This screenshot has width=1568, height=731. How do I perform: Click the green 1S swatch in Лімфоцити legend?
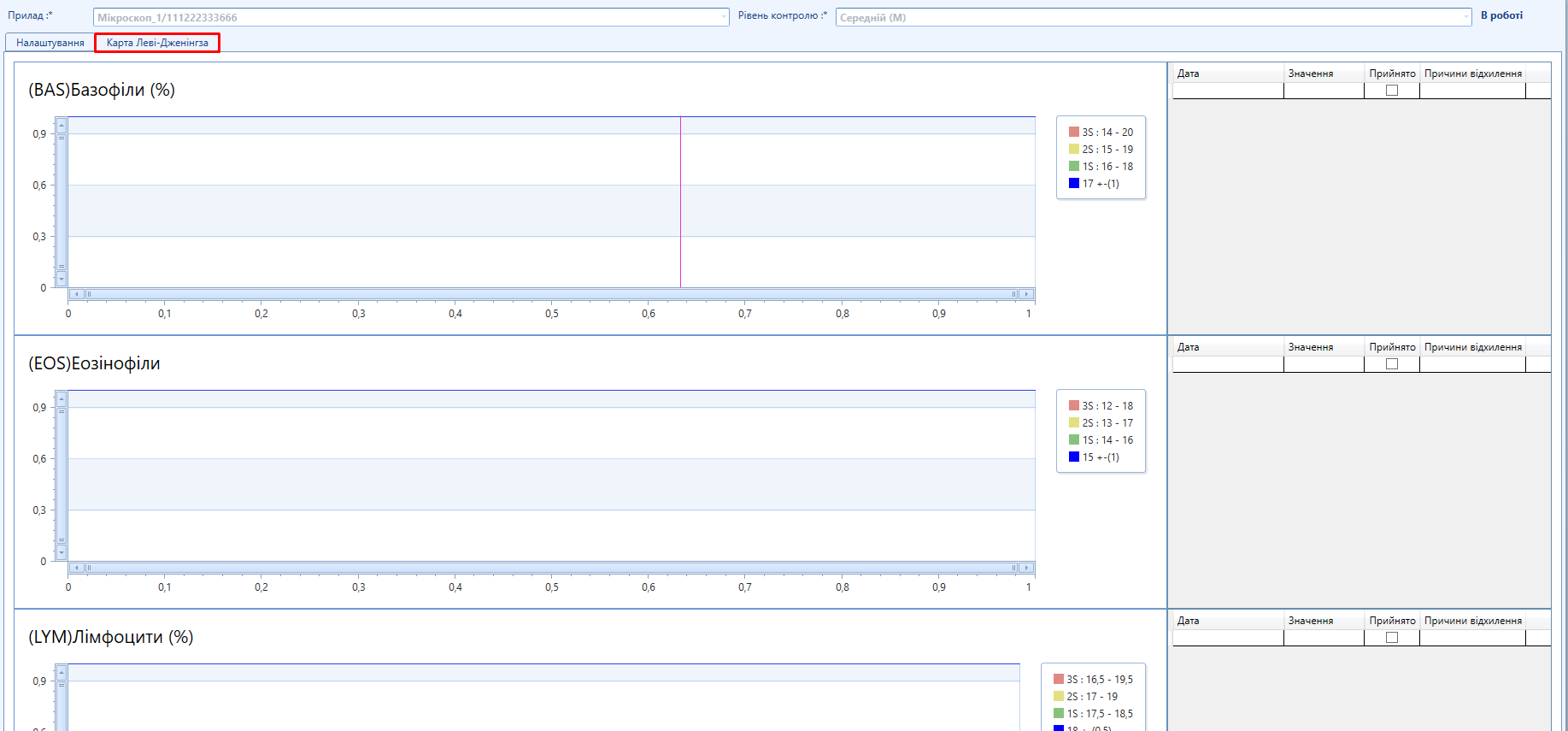(x=1059, y=713)
